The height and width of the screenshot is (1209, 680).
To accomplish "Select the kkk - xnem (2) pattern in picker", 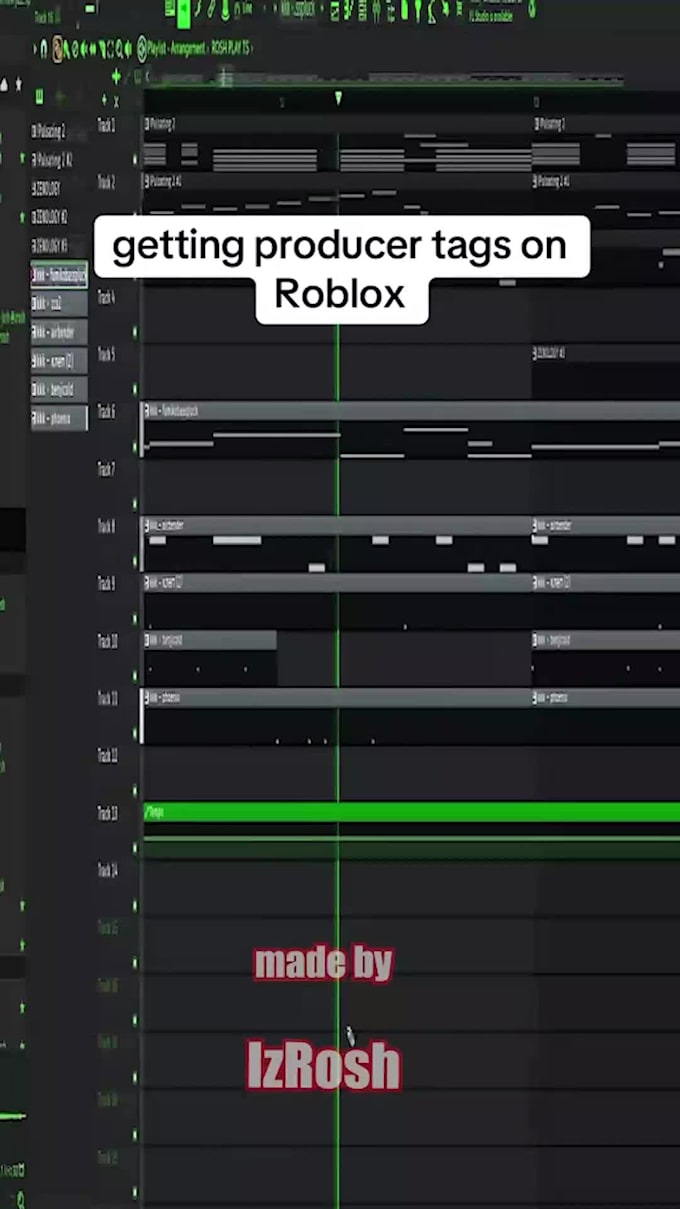I will (59, 361).
